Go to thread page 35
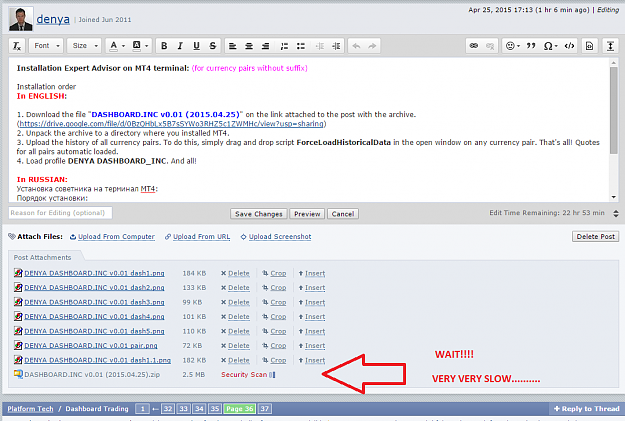Viewport: 625px width, 421px height. tap(215, 409)
